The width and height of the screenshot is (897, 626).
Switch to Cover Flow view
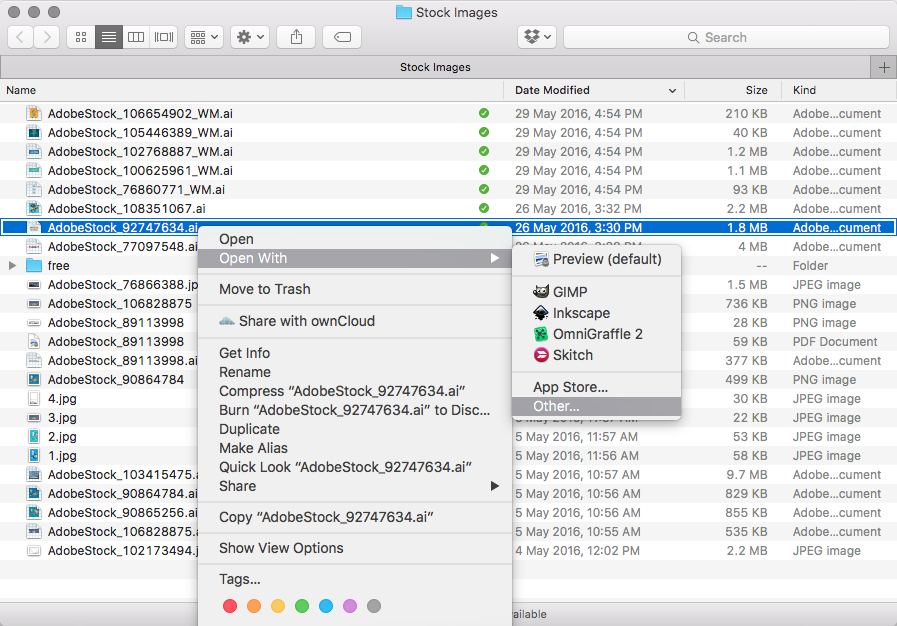(164, 37)
